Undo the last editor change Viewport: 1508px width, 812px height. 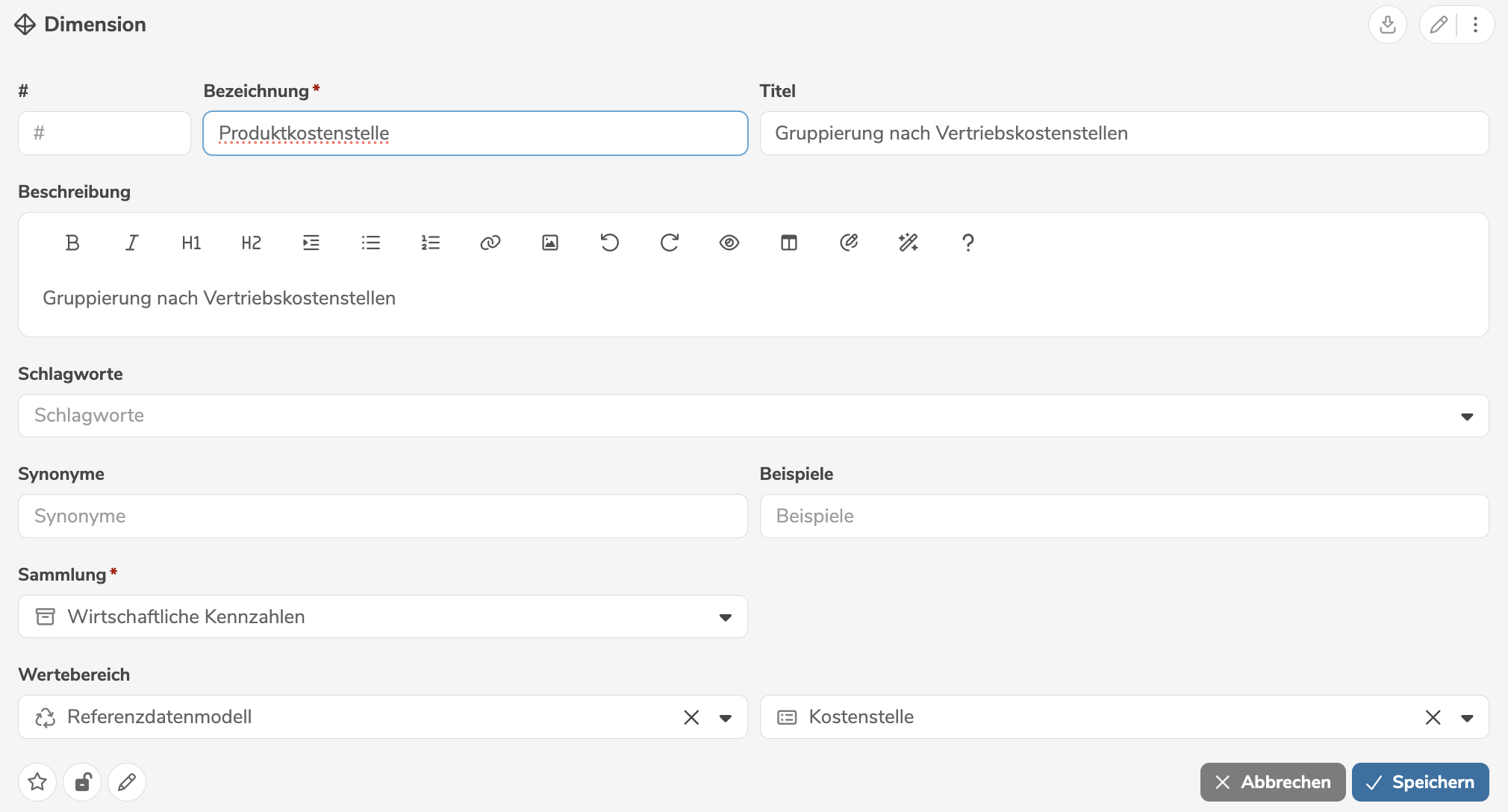[609, 242]
